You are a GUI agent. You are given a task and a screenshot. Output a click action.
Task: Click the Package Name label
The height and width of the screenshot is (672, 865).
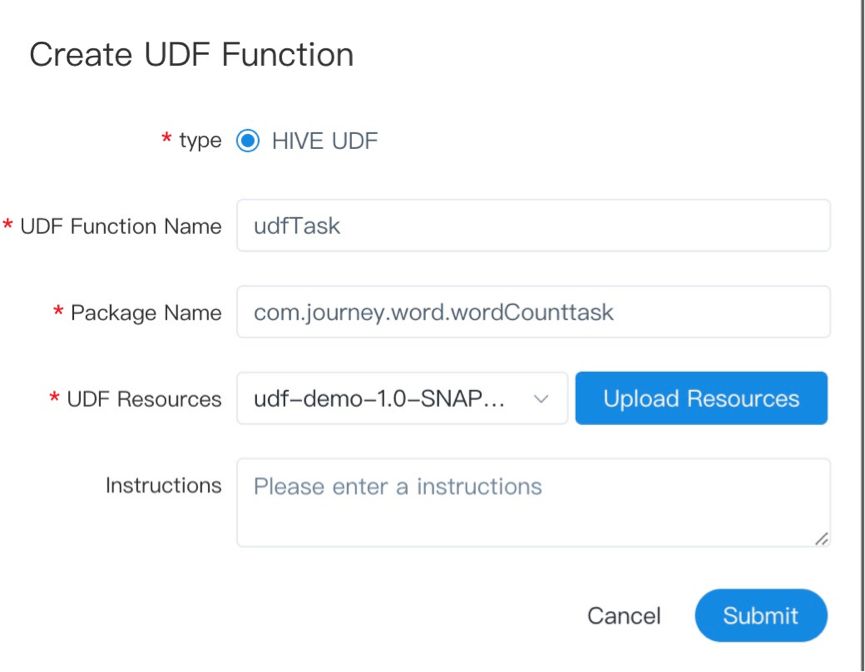pyautogui.click(x=146, y=313)
